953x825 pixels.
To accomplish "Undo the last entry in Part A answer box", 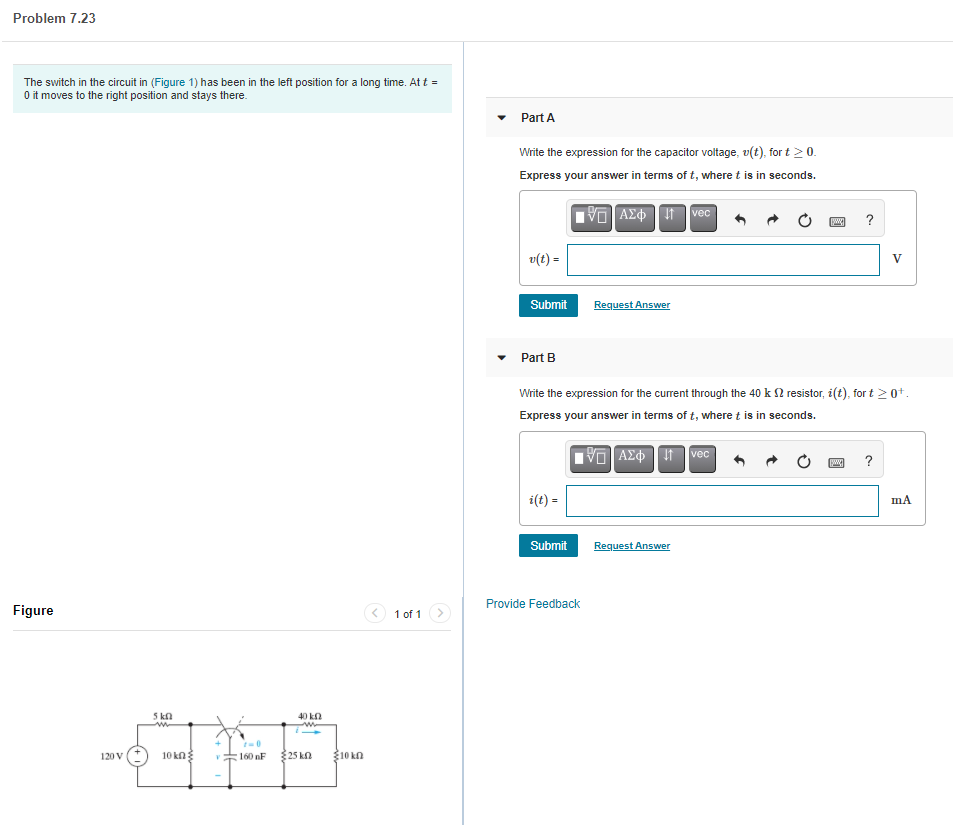I will point(738,218).
